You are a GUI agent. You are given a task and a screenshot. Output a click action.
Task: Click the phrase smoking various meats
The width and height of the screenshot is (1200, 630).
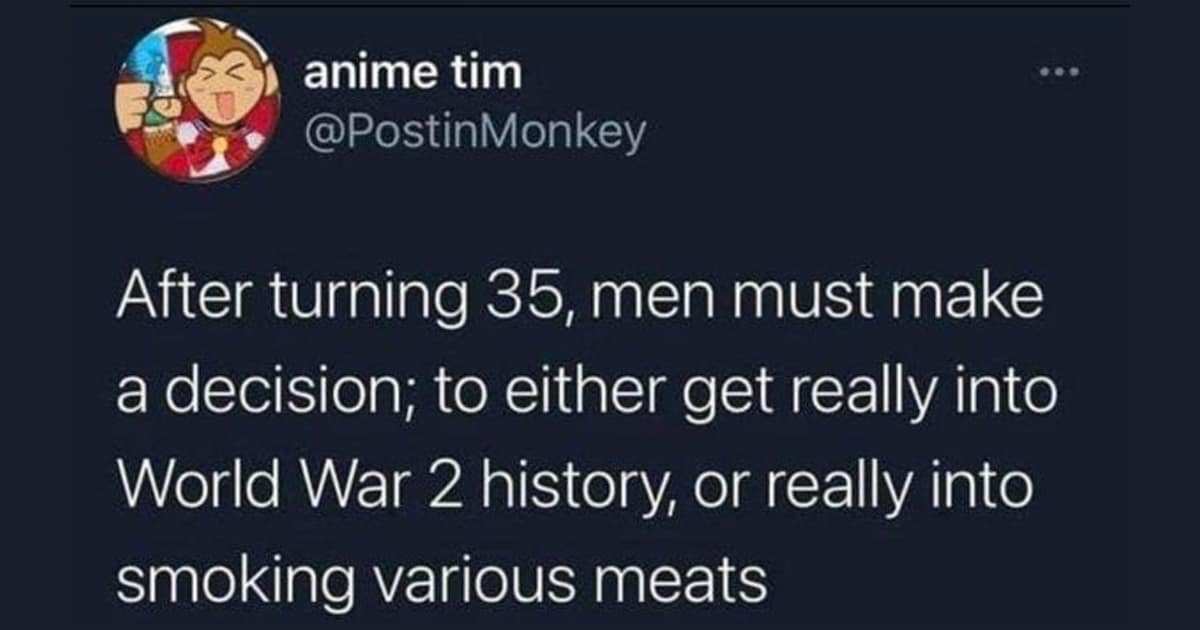pyautogui.click(x=440, y=579)
